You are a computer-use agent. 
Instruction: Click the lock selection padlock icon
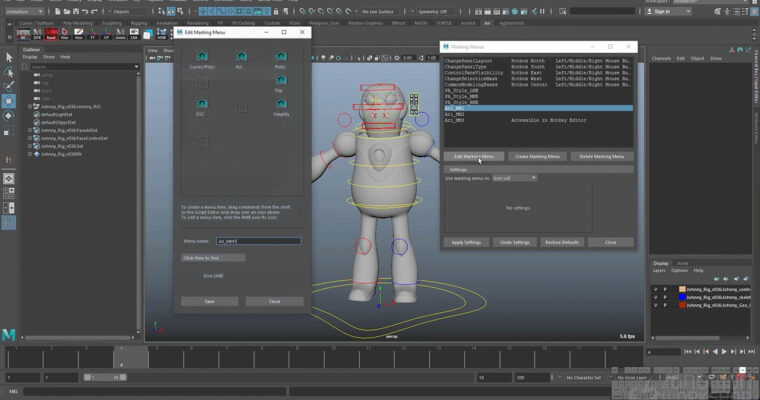coord(276,11)
